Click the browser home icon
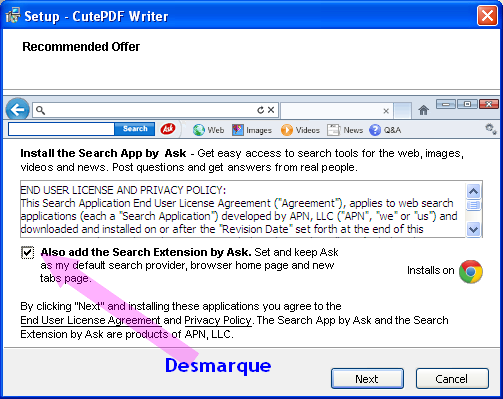Screen dimensions: 503x399 pos(423,110)
